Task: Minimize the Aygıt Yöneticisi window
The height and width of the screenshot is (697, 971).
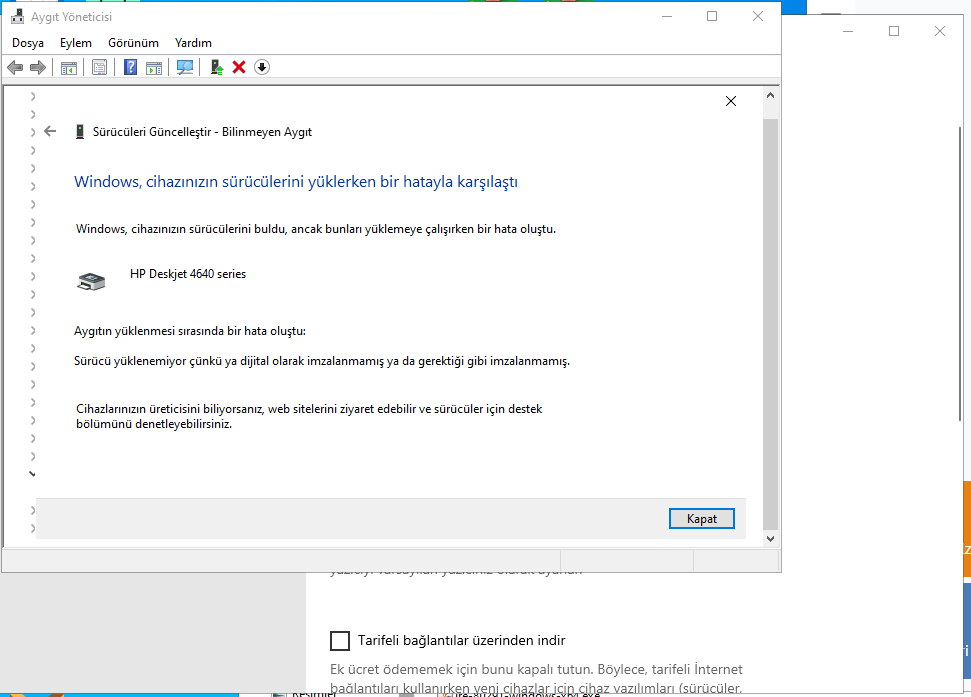Action: tap(667, 17)
